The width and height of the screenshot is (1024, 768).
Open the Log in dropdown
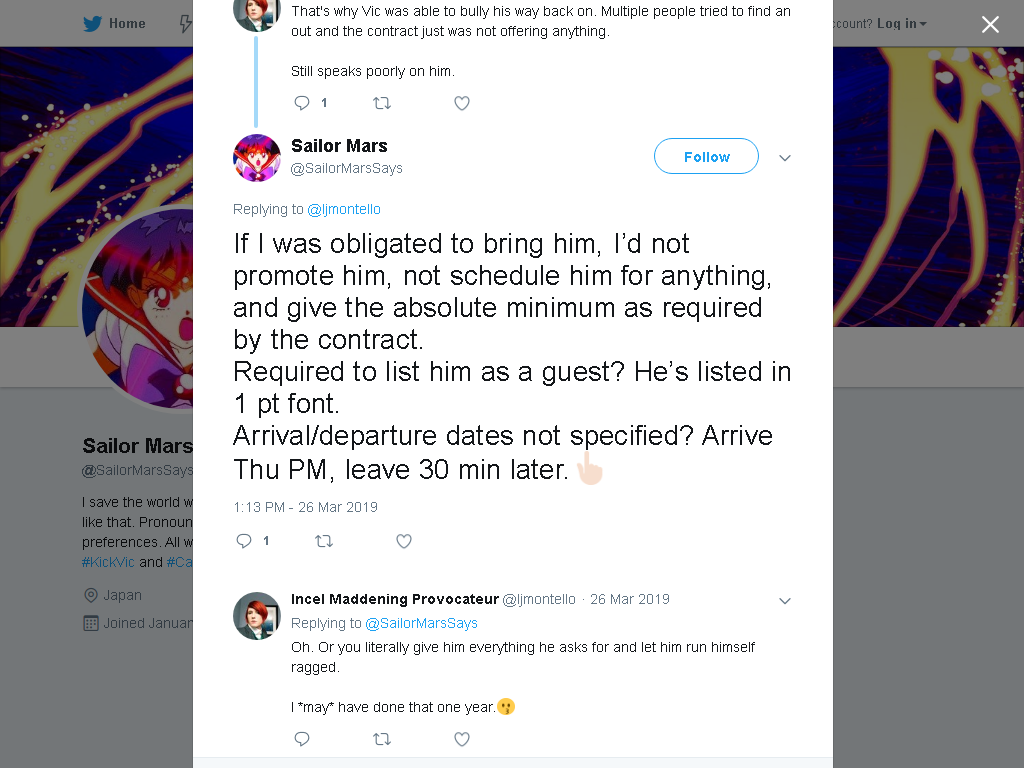(x=901, y=24)
